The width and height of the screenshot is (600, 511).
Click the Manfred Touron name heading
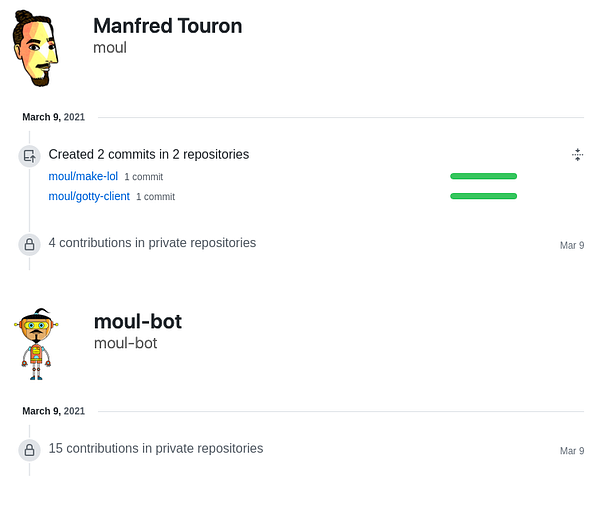pyautogui.click(x=167, y=26)
